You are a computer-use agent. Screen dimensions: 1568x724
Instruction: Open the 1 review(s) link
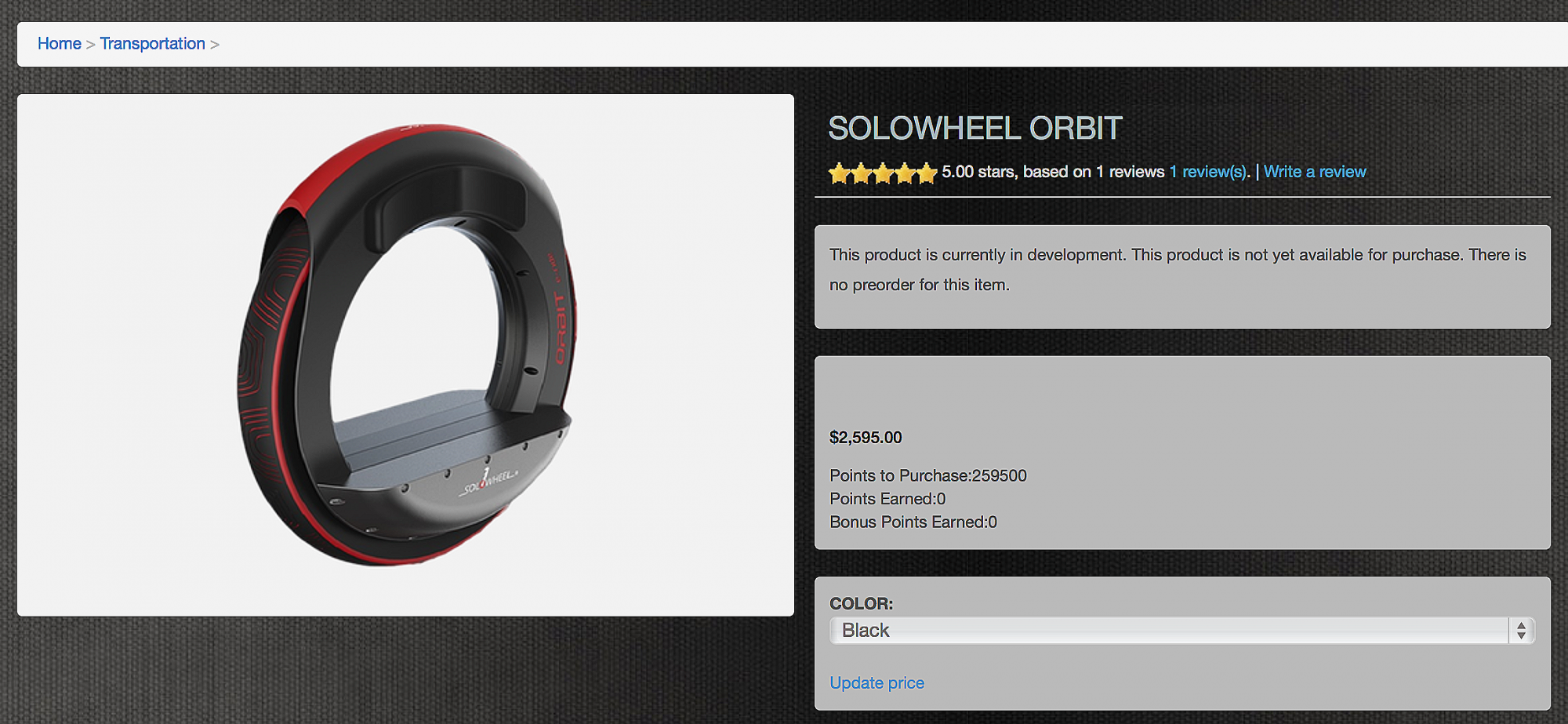tap(1209, 172)
